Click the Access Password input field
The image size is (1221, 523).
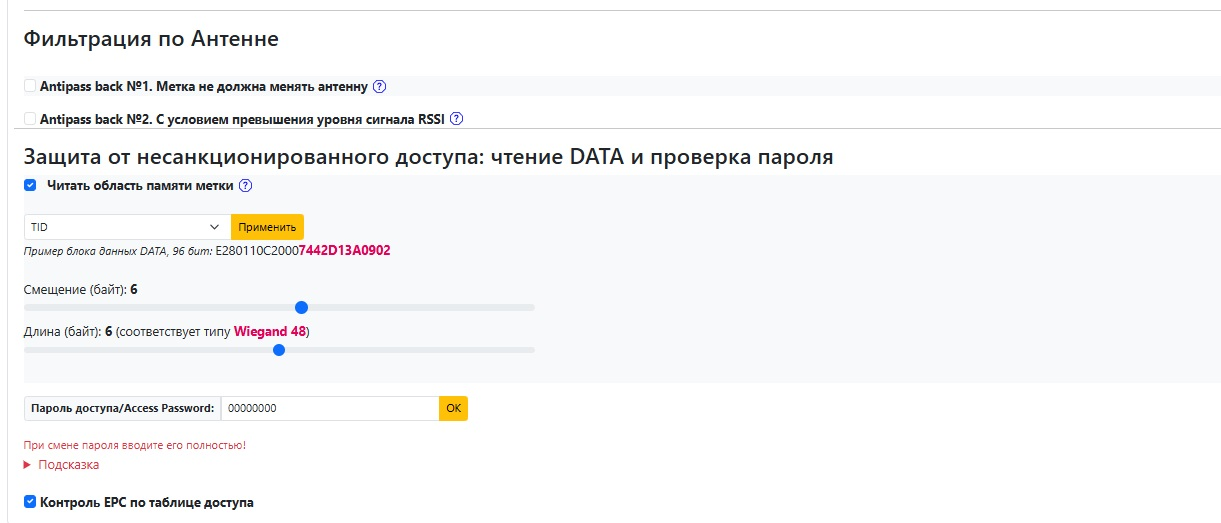pos(329,408)
